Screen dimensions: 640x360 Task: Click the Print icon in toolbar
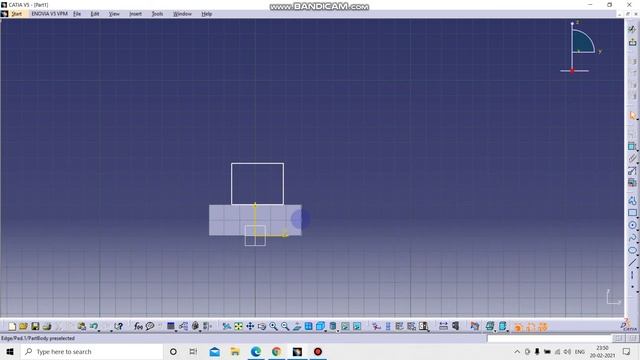point(47,326)
